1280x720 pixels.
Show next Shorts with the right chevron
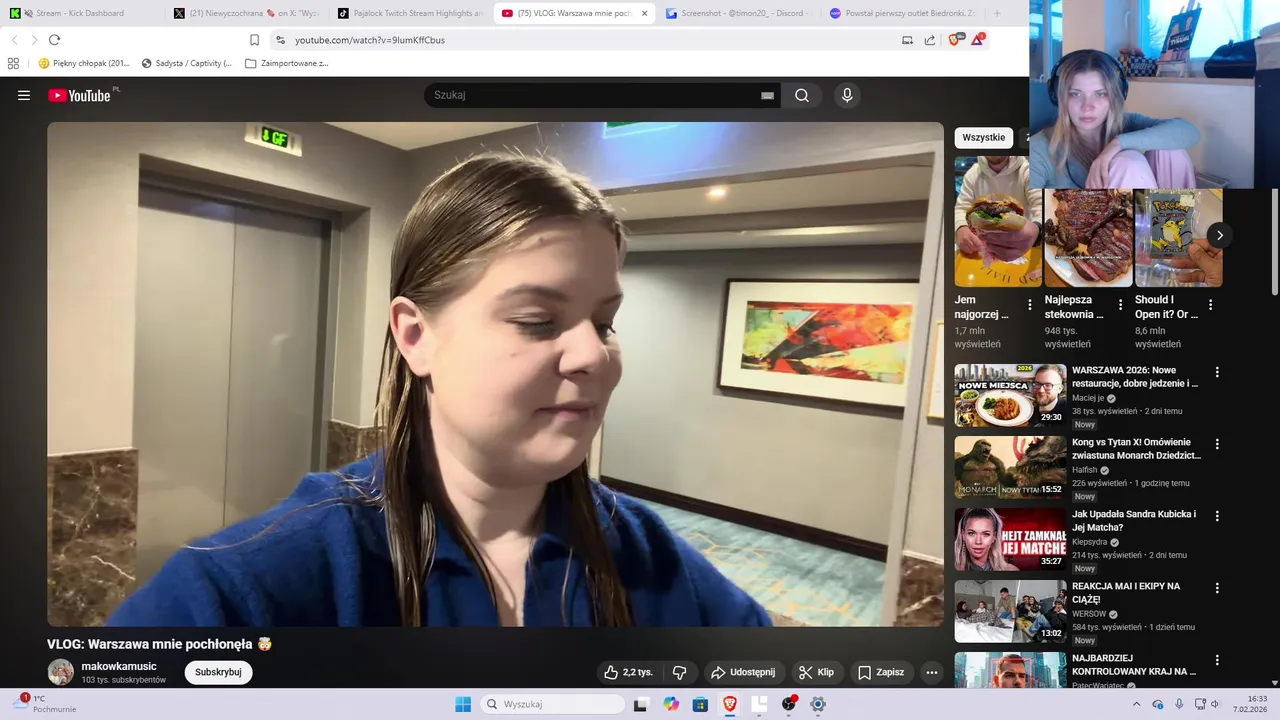[x=1219, y=235]
